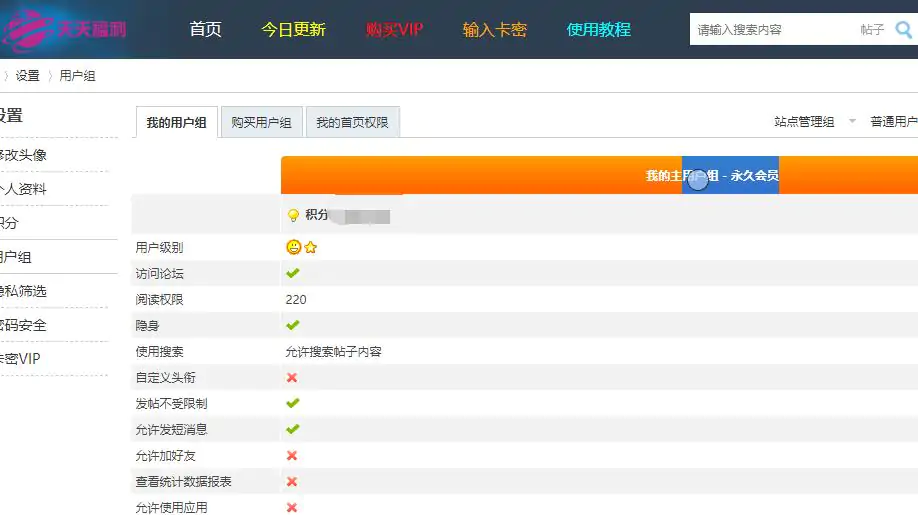Click the 允许使用应用 row label

(x=172, y=507)
